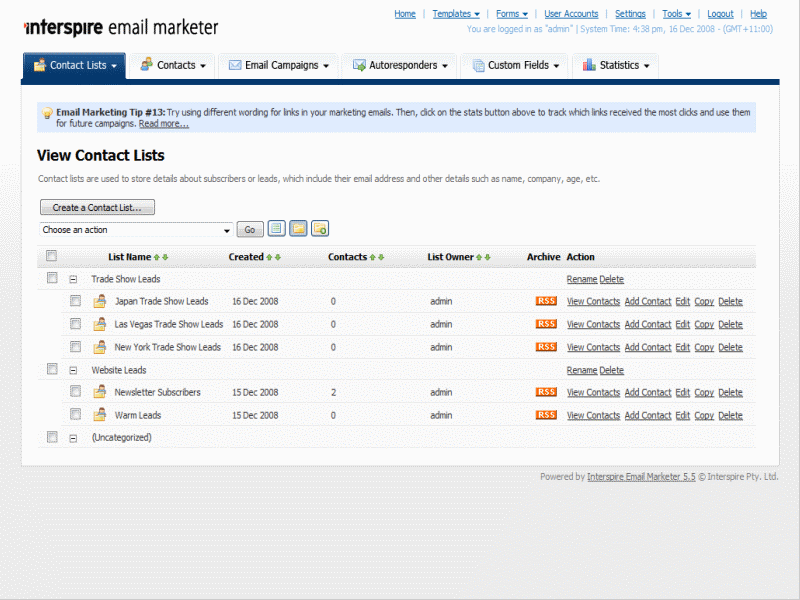Sort List Name ascending with up arrow
800x600 pixels.
coord(157,258)
